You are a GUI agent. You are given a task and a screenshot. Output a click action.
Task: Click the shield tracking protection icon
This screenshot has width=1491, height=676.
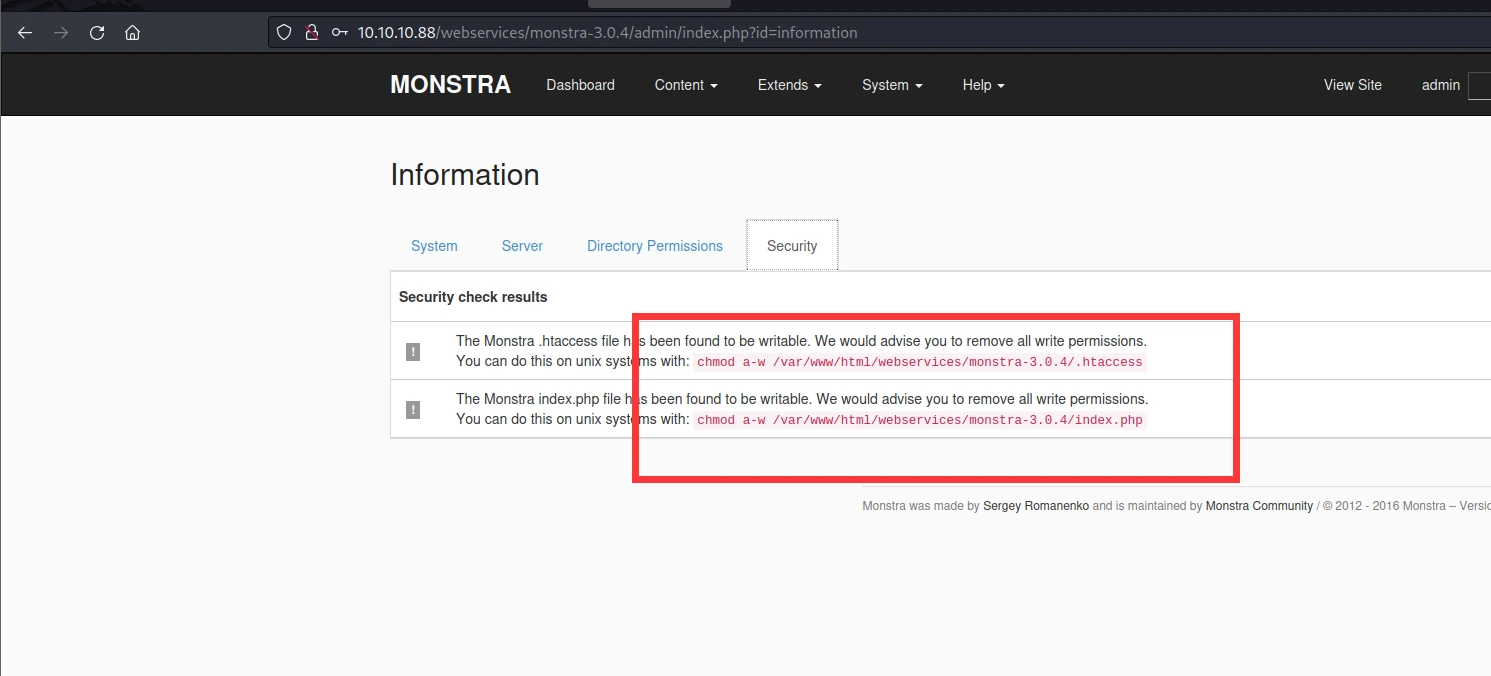pyautogui.click(x=284, y=32)
